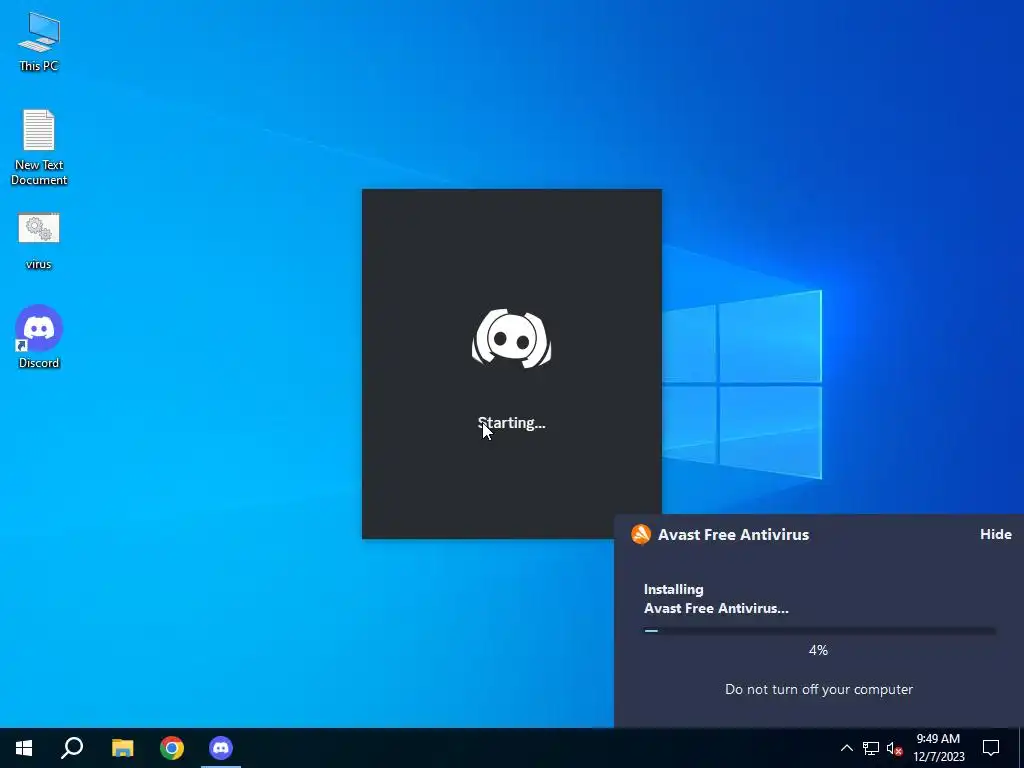
Task: Select the Discord desktop shortcut
Action: [39, 337]
